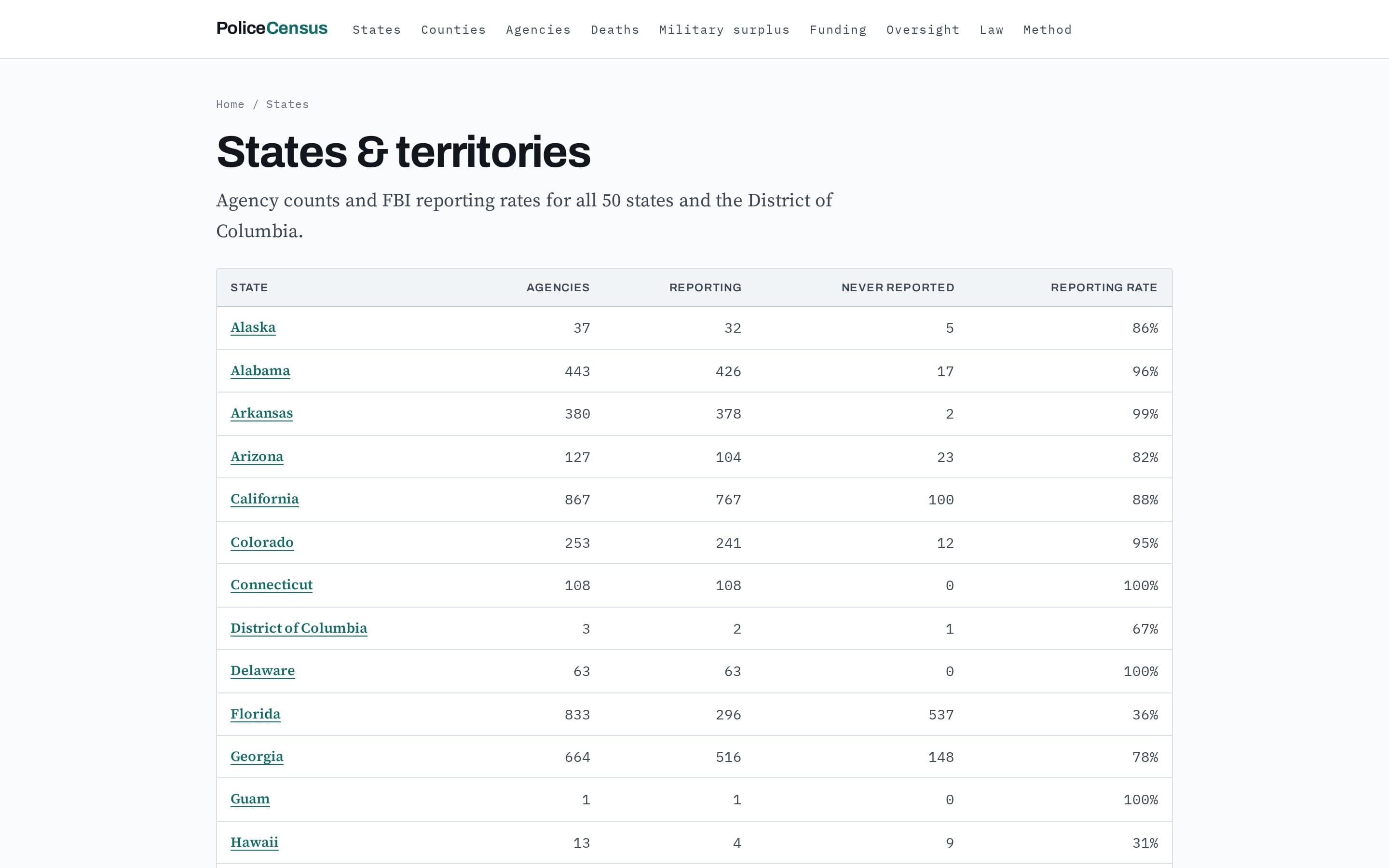The image size is (1389, 868).
Task: Click Connecticut's reporting rate 100%
Action: (1141, 586)
